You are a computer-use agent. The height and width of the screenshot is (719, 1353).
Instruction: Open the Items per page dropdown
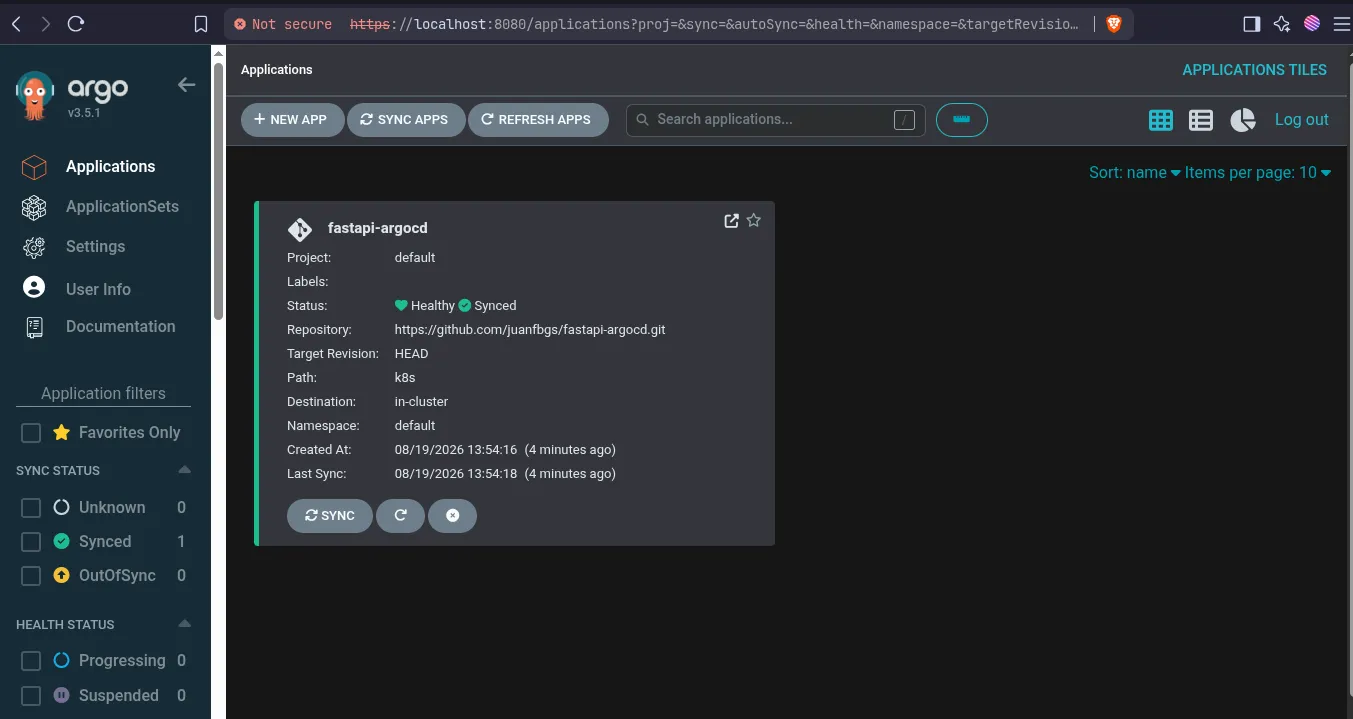point(1258,173)
